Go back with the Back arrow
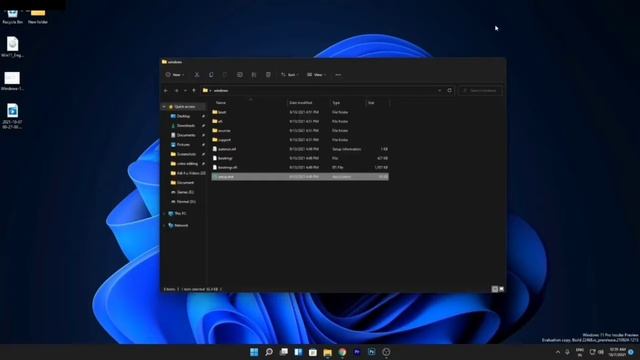 166,90
